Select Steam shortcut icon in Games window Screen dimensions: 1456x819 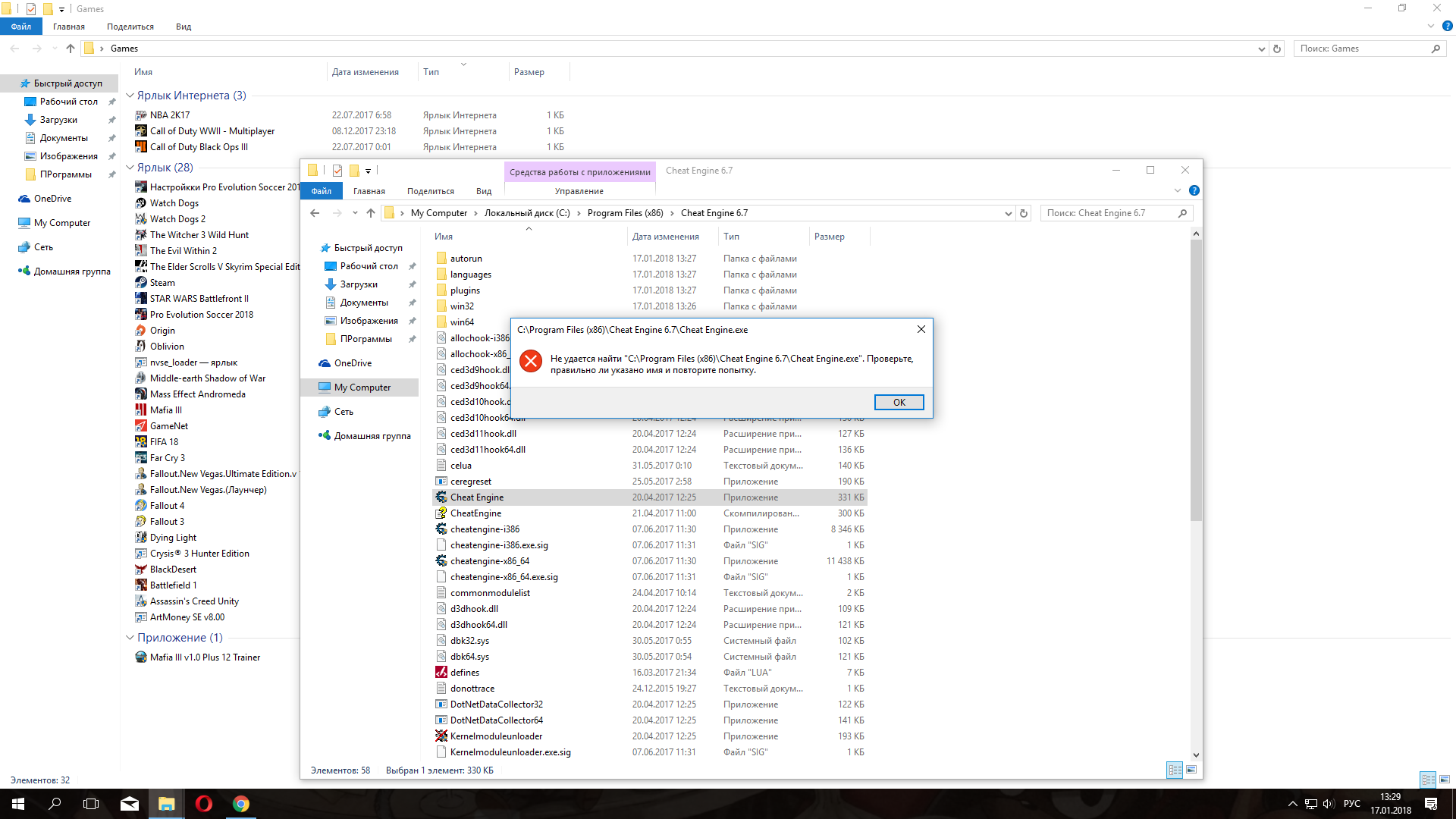141,283
